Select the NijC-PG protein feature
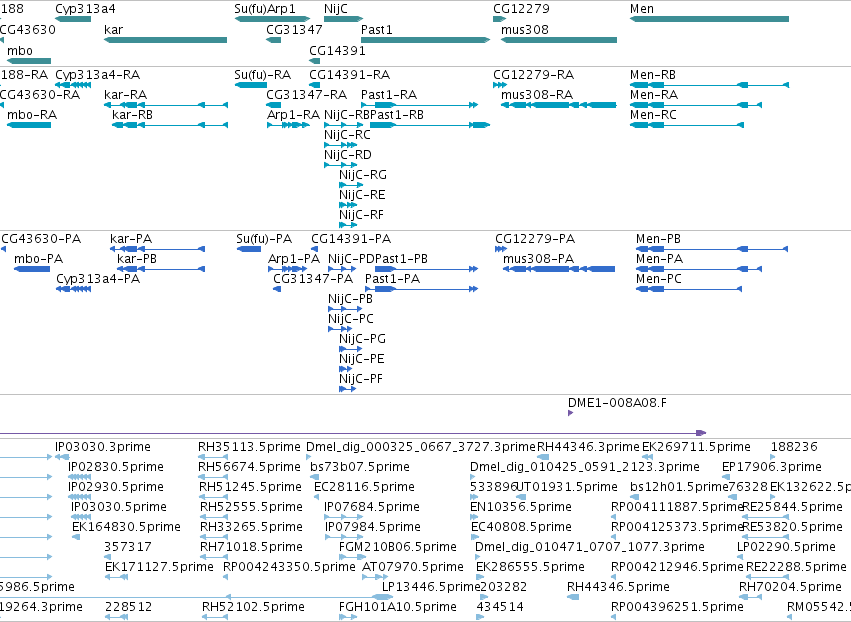The height and width of the screenshot is (622, 851). 350,349
